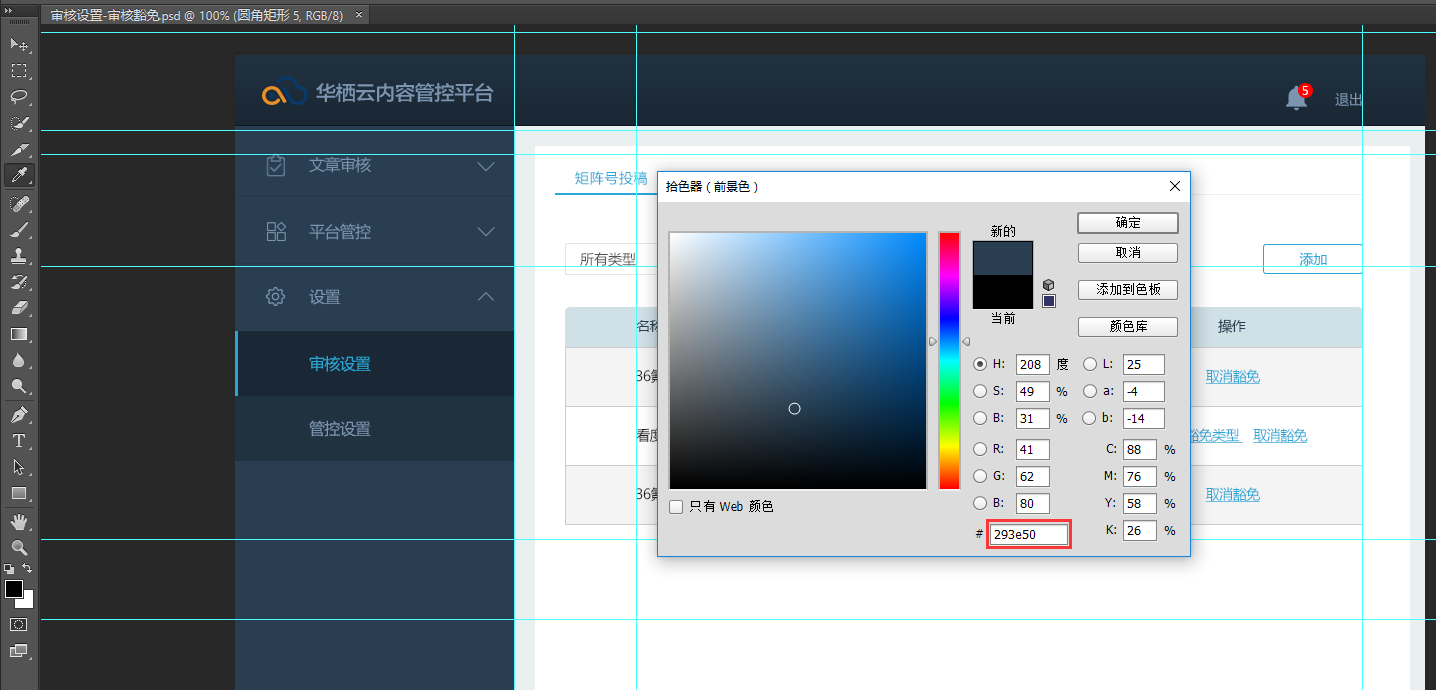Click 添加到色板 button
Viewport: 1436px width, 690px height.
(x=1128, y=290)
